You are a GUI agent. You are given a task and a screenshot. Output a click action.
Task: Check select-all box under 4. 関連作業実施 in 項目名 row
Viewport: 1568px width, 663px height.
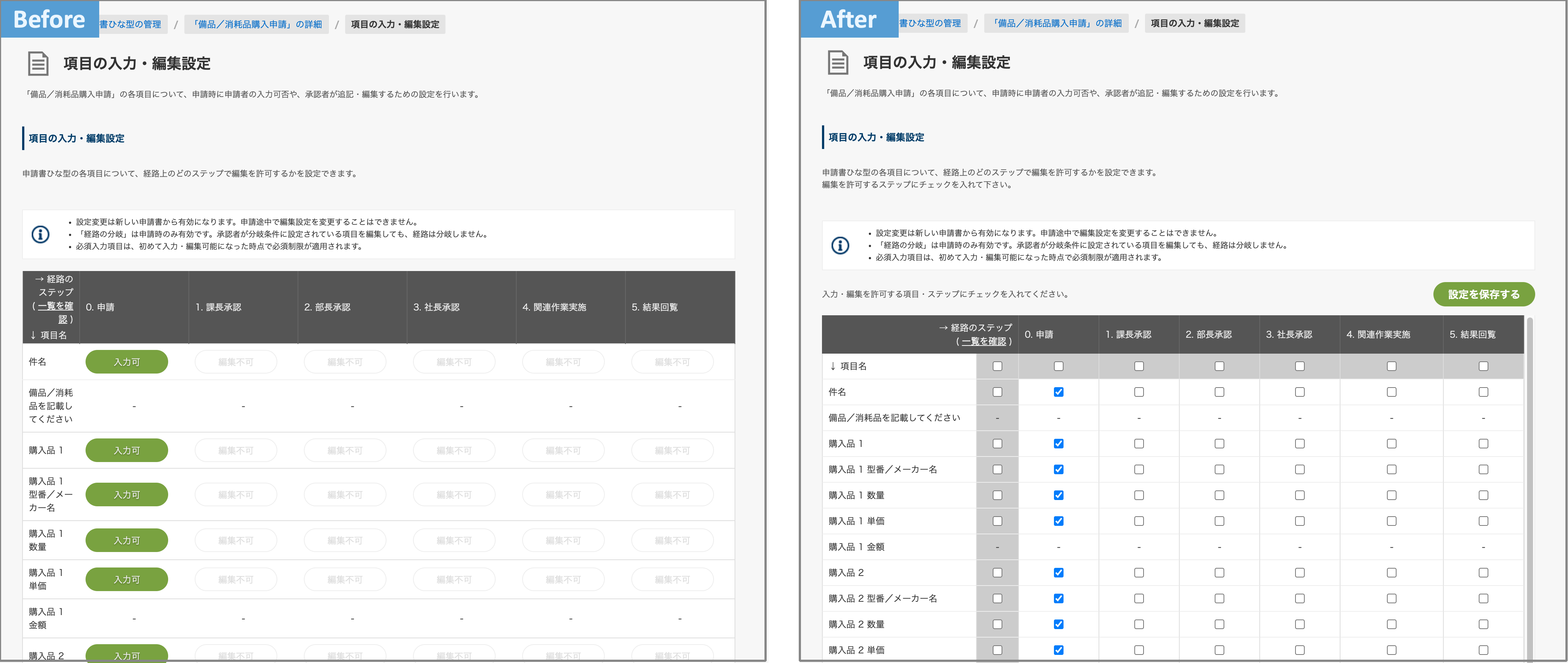1391,366
